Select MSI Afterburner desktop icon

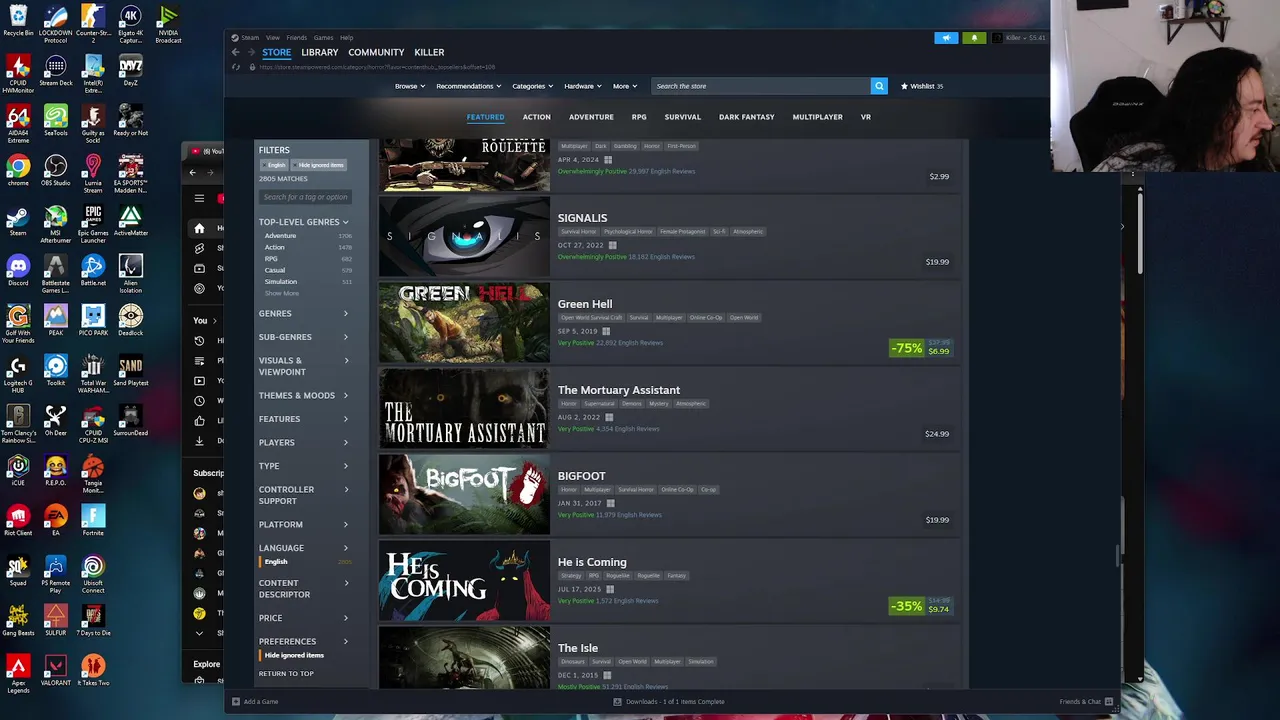click(x=56, y=224)
